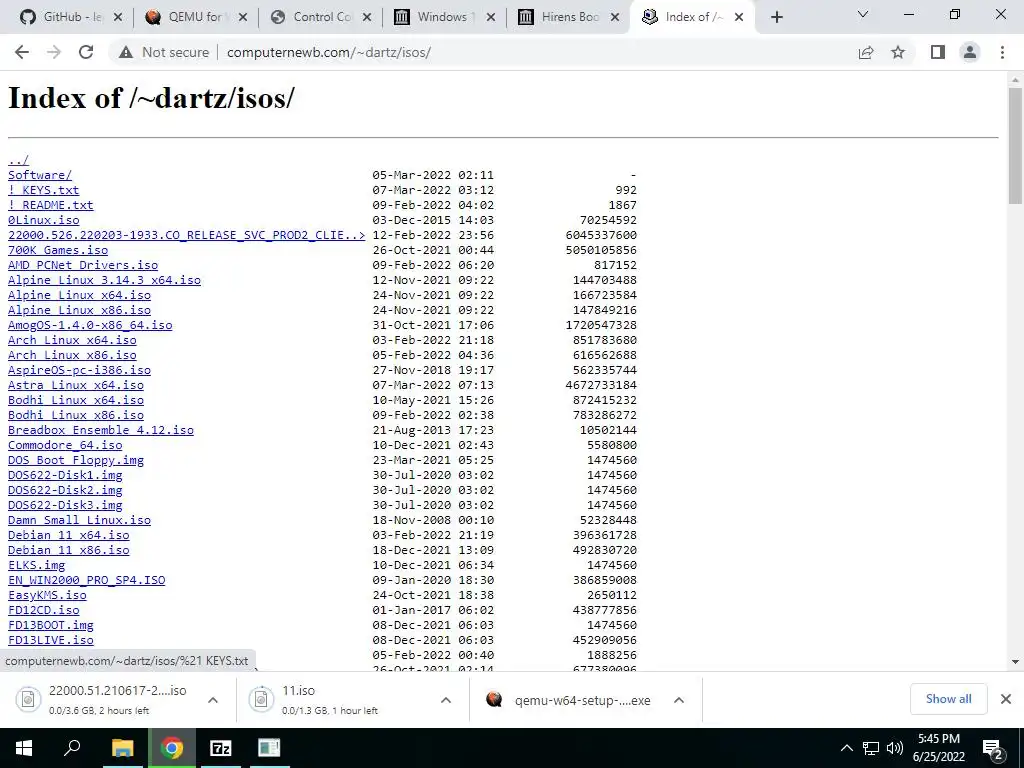Download DOS622-Disk2.img
Viewport: 1024px width, 768px height.
[65, 490]
